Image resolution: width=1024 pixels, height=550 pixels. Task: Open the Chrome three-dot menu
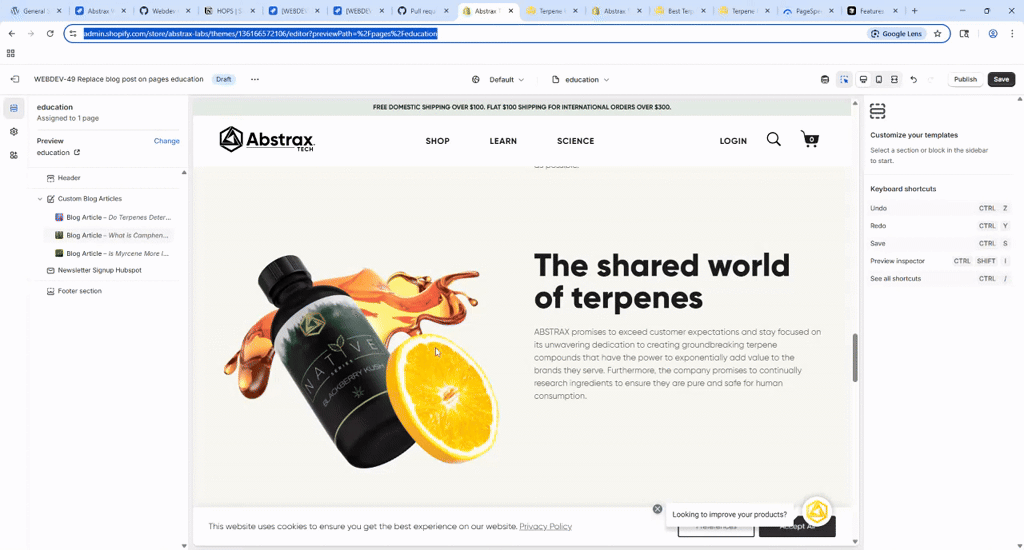click(x=1012, y=33)
